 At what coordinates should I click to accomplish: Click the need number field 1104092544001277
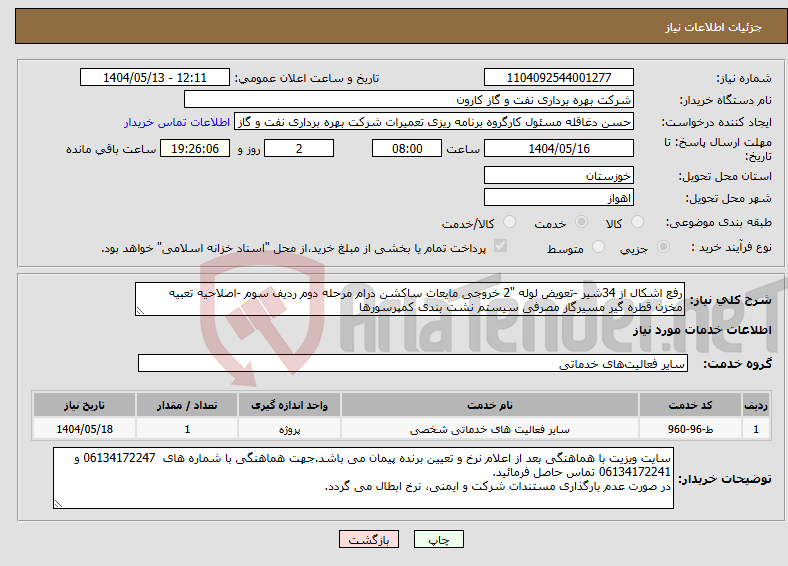click(558, 77)
